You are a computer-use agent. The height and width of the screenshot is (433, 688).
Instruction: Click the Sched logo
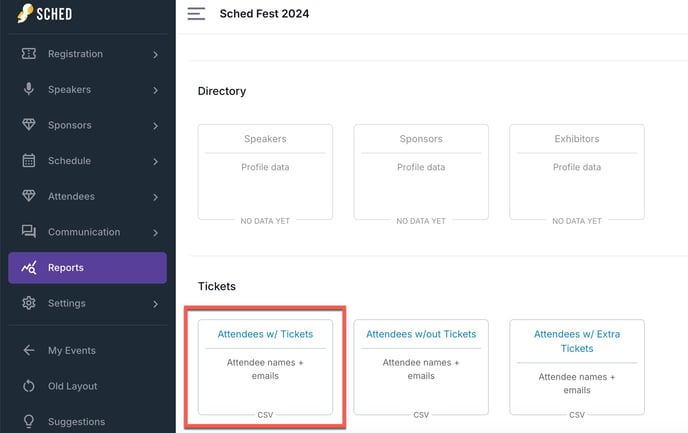tap(44, 14)
